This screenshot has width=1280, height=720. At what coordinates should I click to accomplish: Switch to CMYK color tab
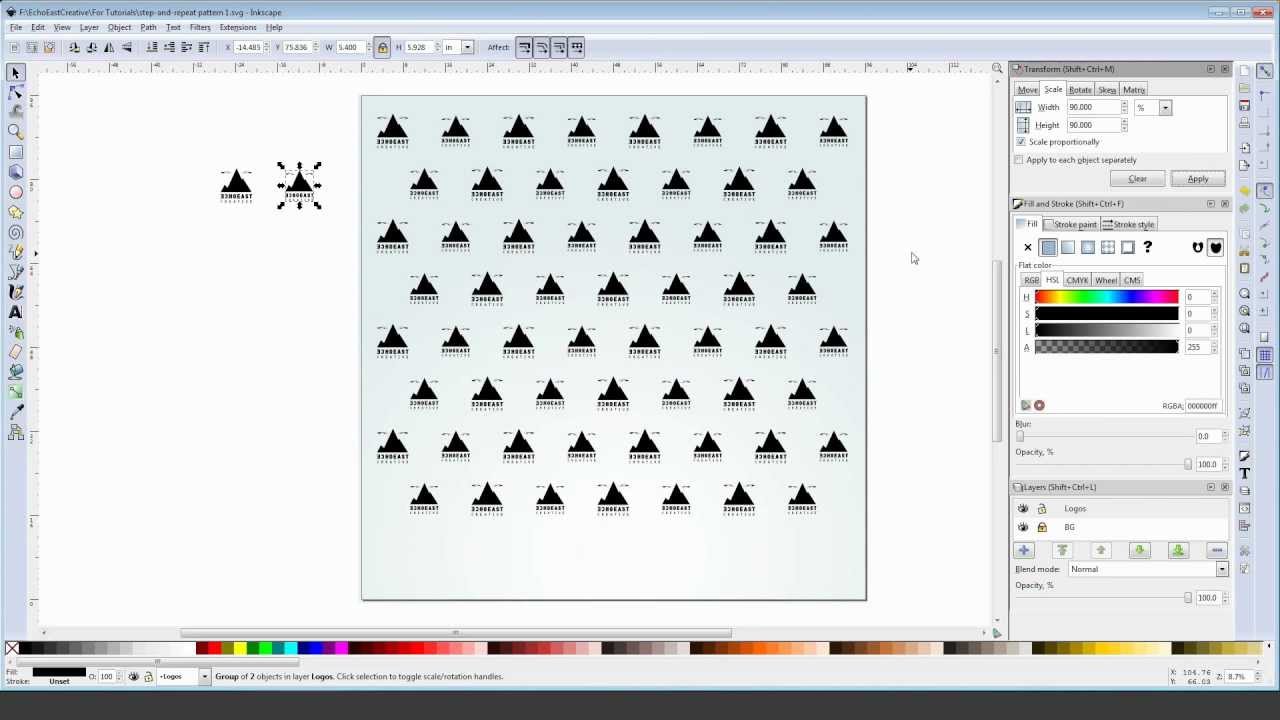[1077, 281]
